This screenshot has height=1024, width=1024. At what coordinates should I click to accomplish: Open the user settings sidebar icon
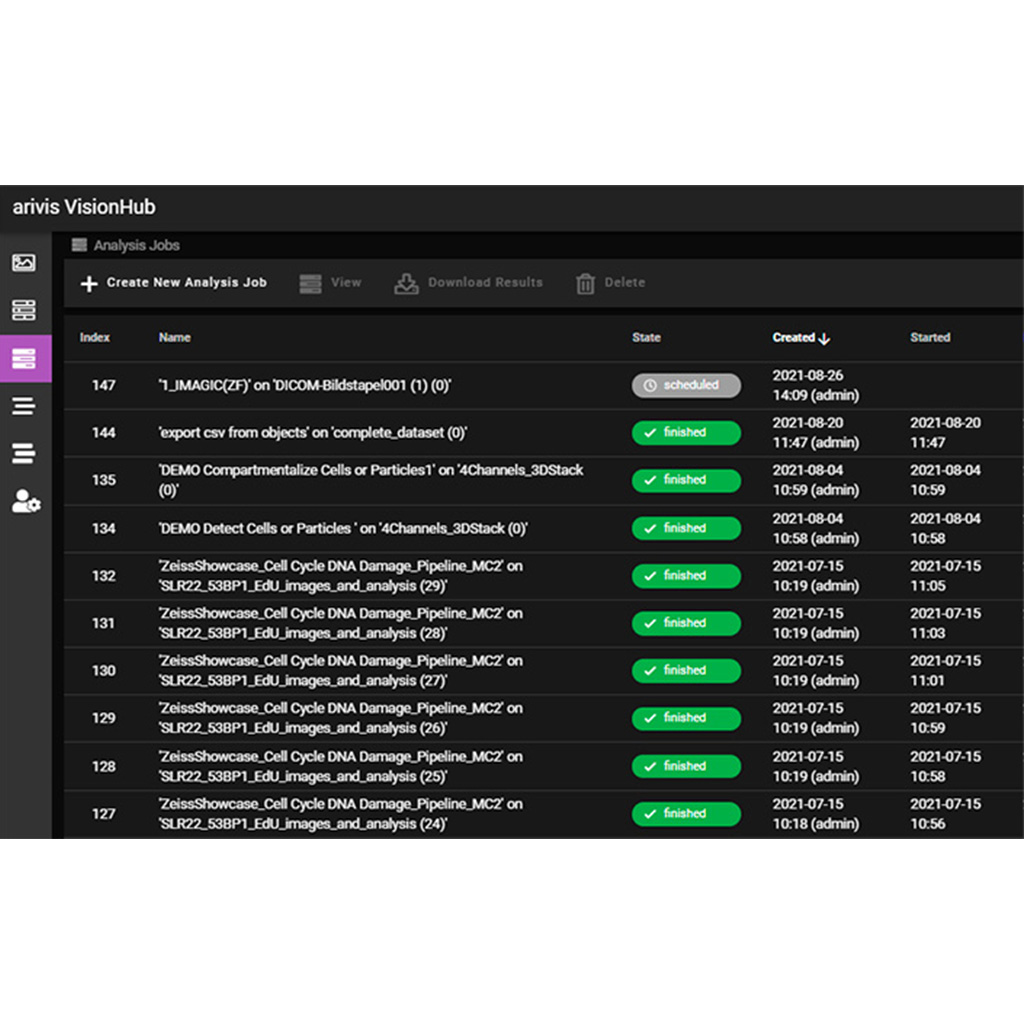26,502
